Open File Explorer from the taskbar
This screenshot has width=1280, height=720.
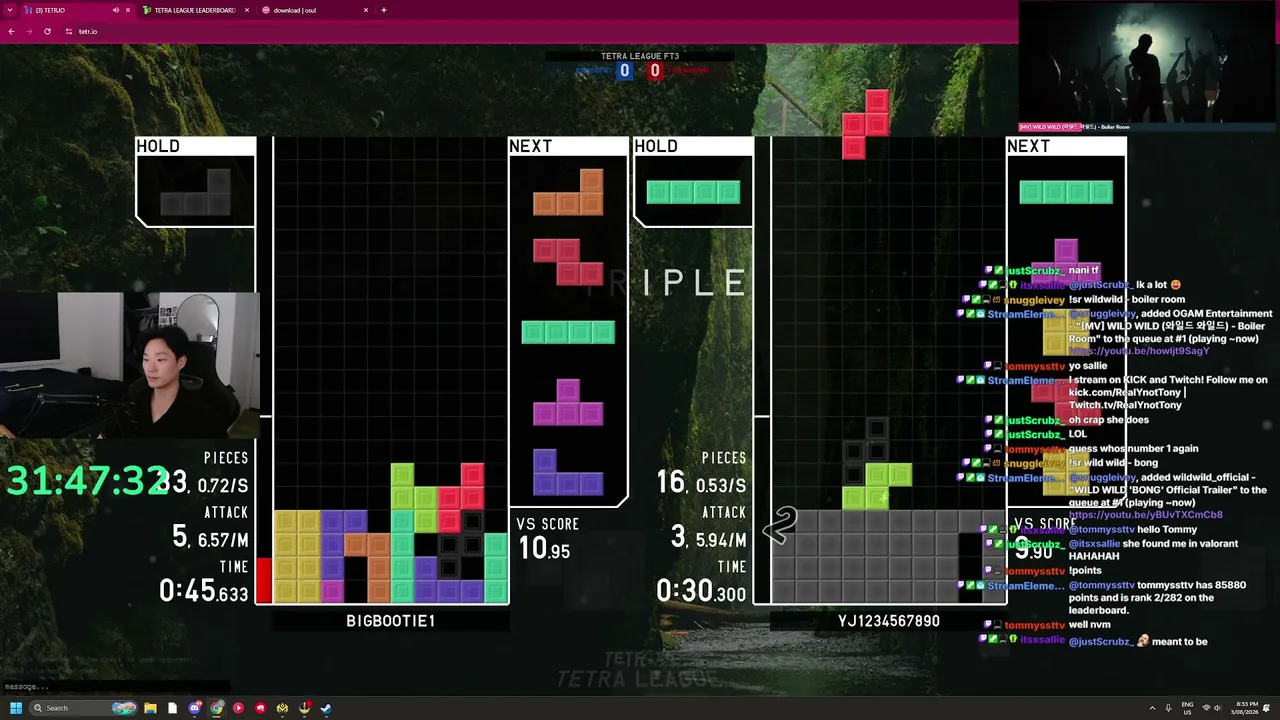150,708
